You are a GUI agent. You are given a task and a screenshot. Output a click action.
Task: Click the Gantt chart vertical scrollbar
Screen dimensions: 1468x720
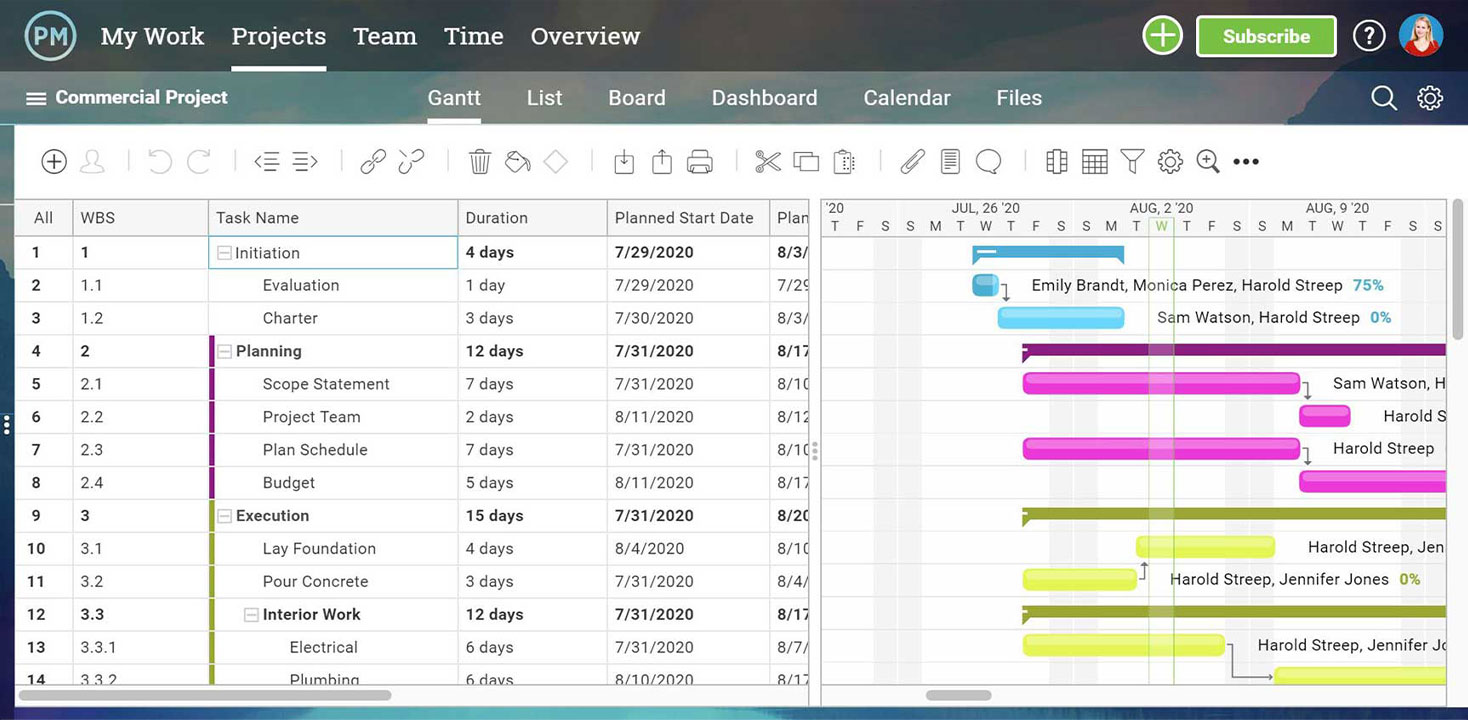tap(1457, 270)
